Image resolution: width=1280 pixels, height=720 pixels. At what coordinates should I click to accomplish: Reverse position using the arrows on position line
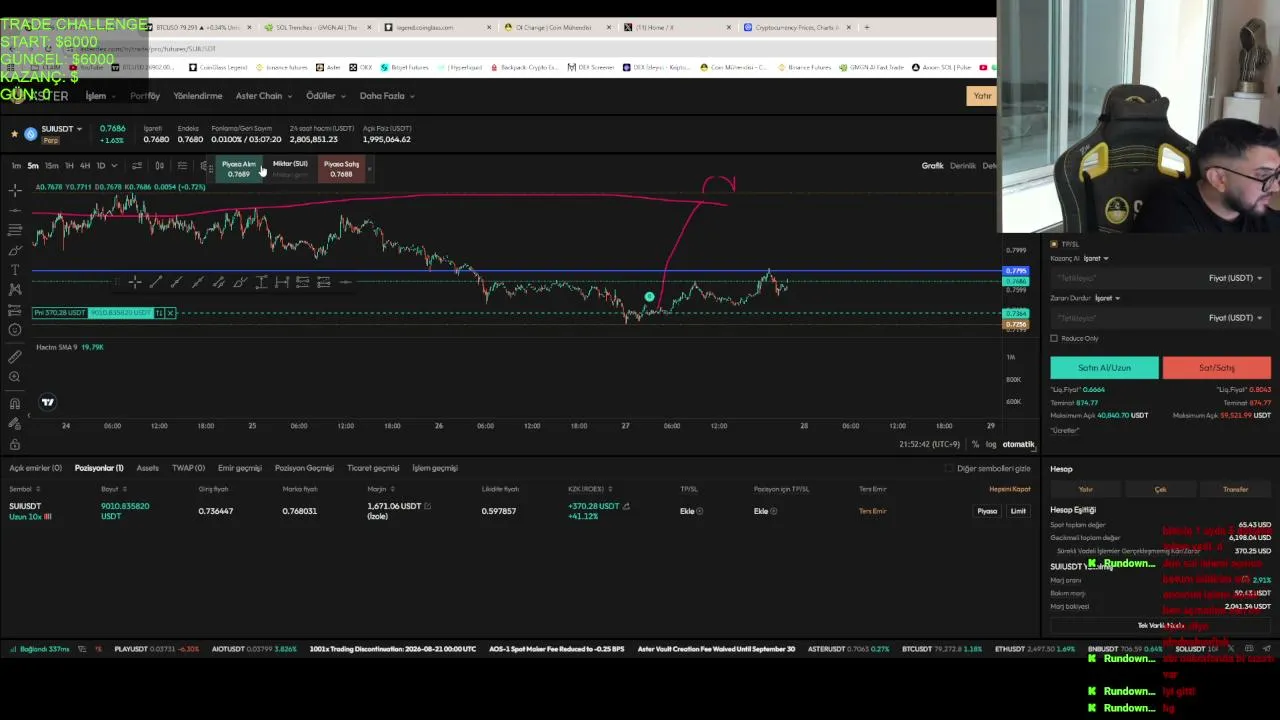[159, 313]
